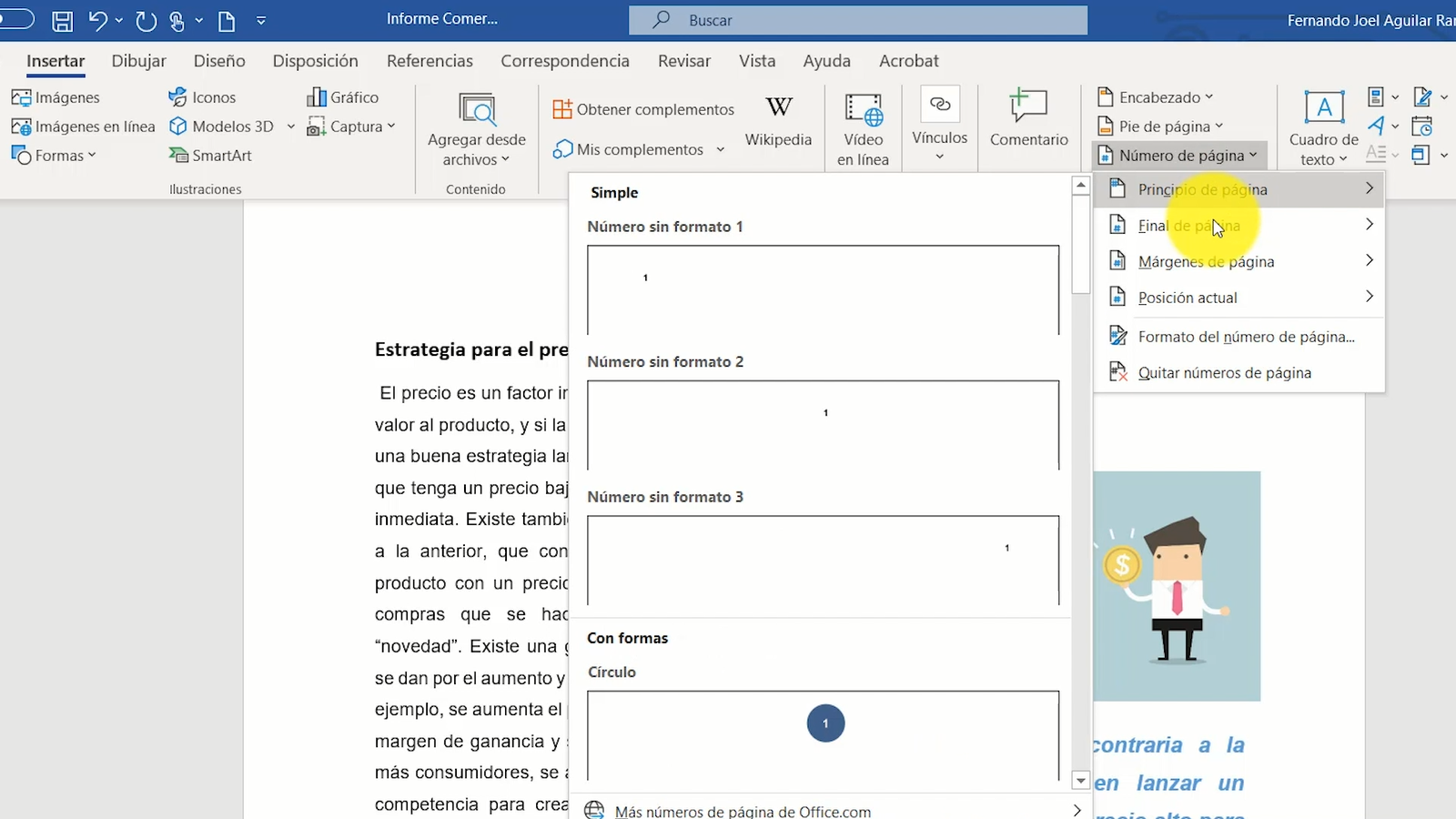The image size is (1456, 819).
Task: Open Más números de página de Office.com
Action: [x=832, y=811]
